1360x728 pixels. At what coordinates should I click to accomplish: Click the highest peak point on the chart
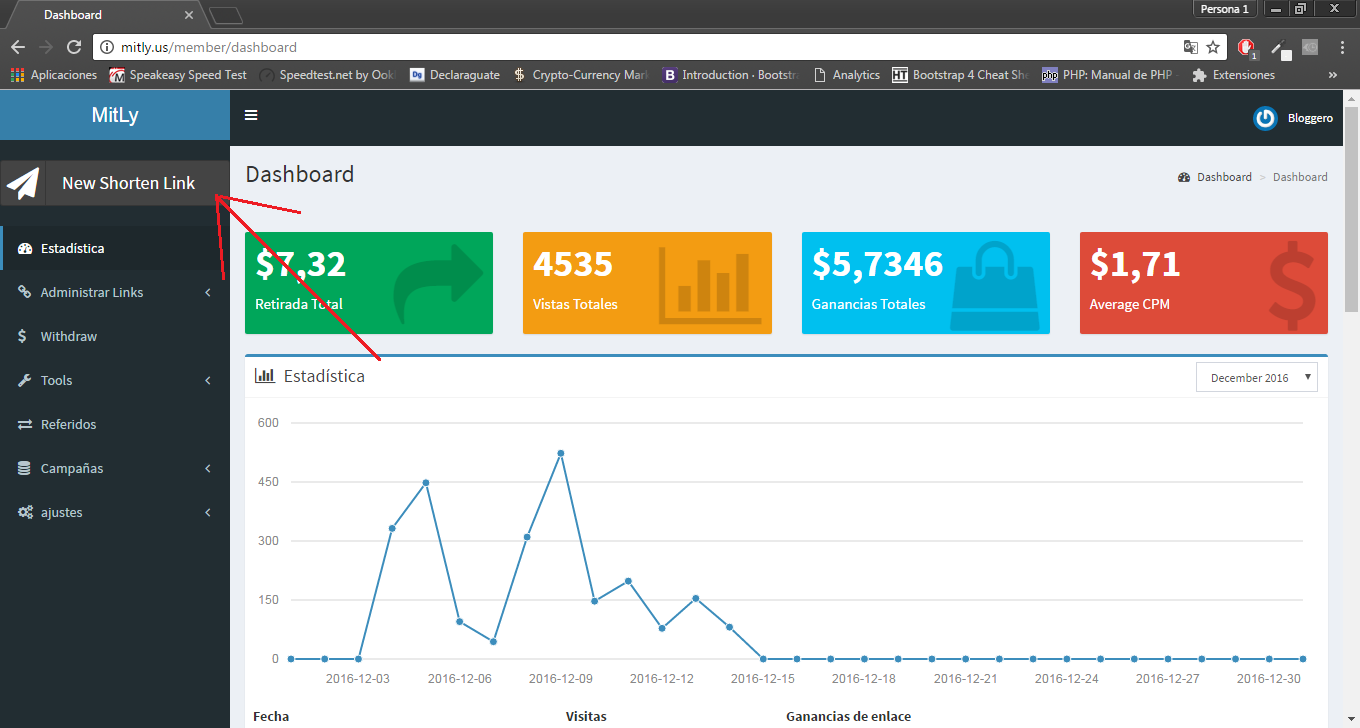click(561, 453)
